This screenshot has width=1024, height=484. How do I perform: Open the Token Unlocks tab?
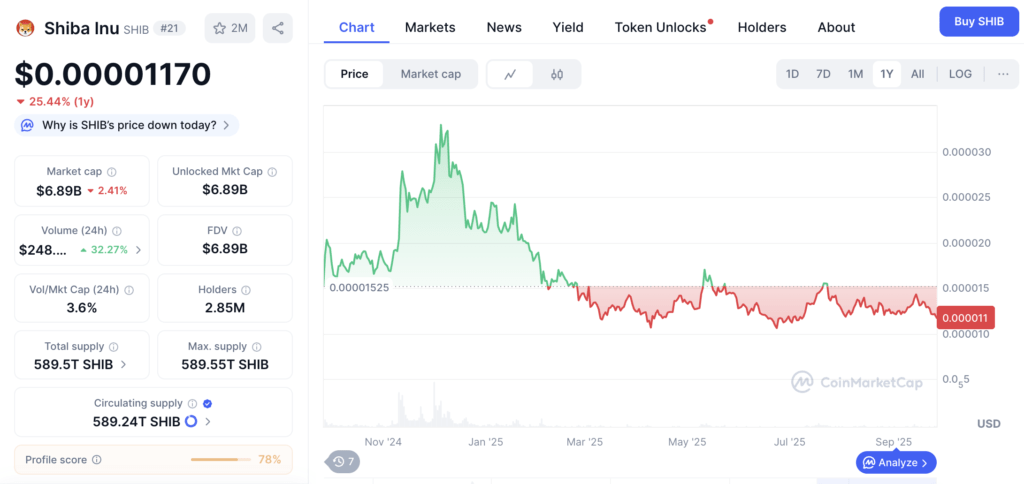(661, 27)
